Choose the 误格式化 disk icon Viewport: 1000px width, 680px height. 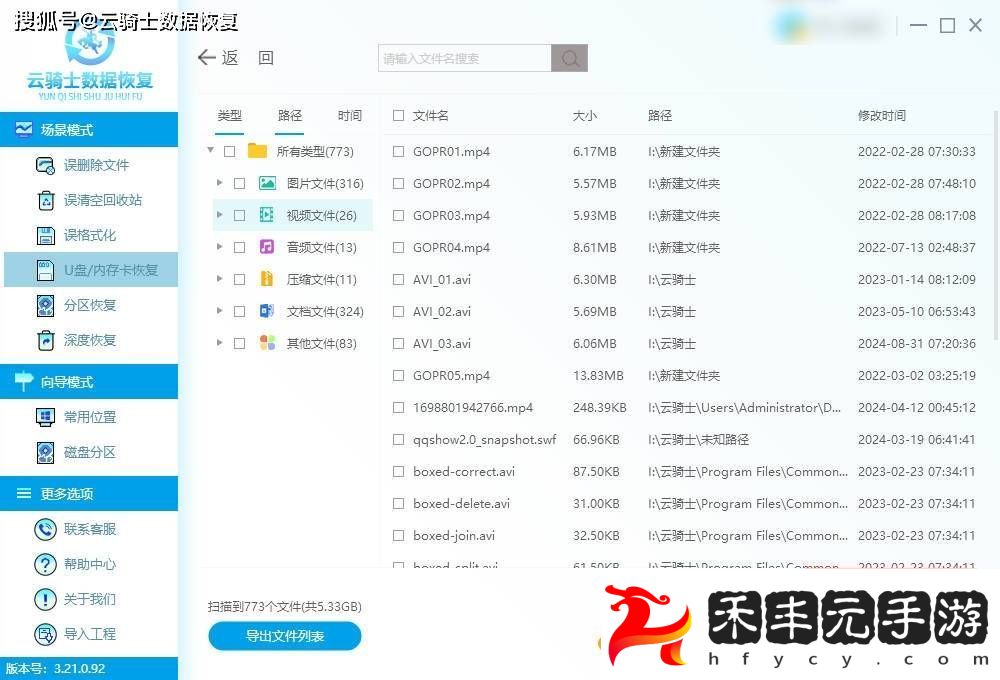pos(45,235)
